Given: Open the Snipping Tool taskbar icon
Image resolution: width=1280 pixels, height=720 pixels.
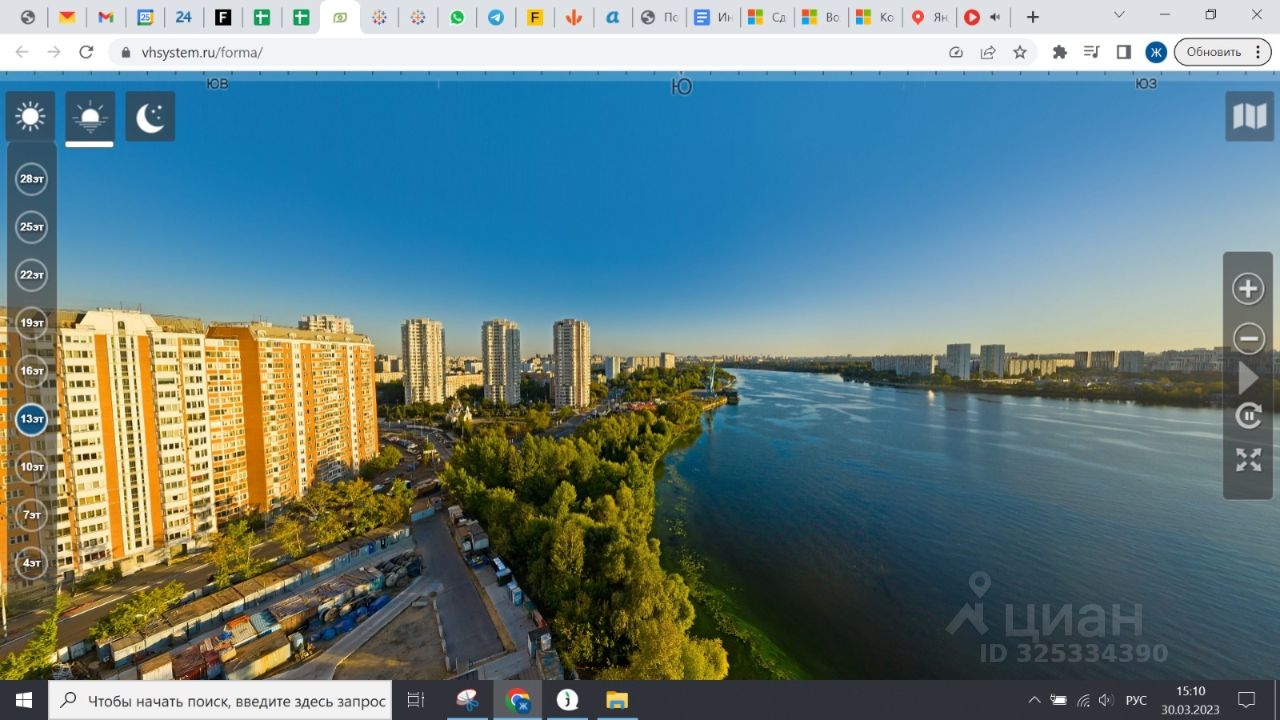Looking at the screenshot, I should tap(468, 700).
